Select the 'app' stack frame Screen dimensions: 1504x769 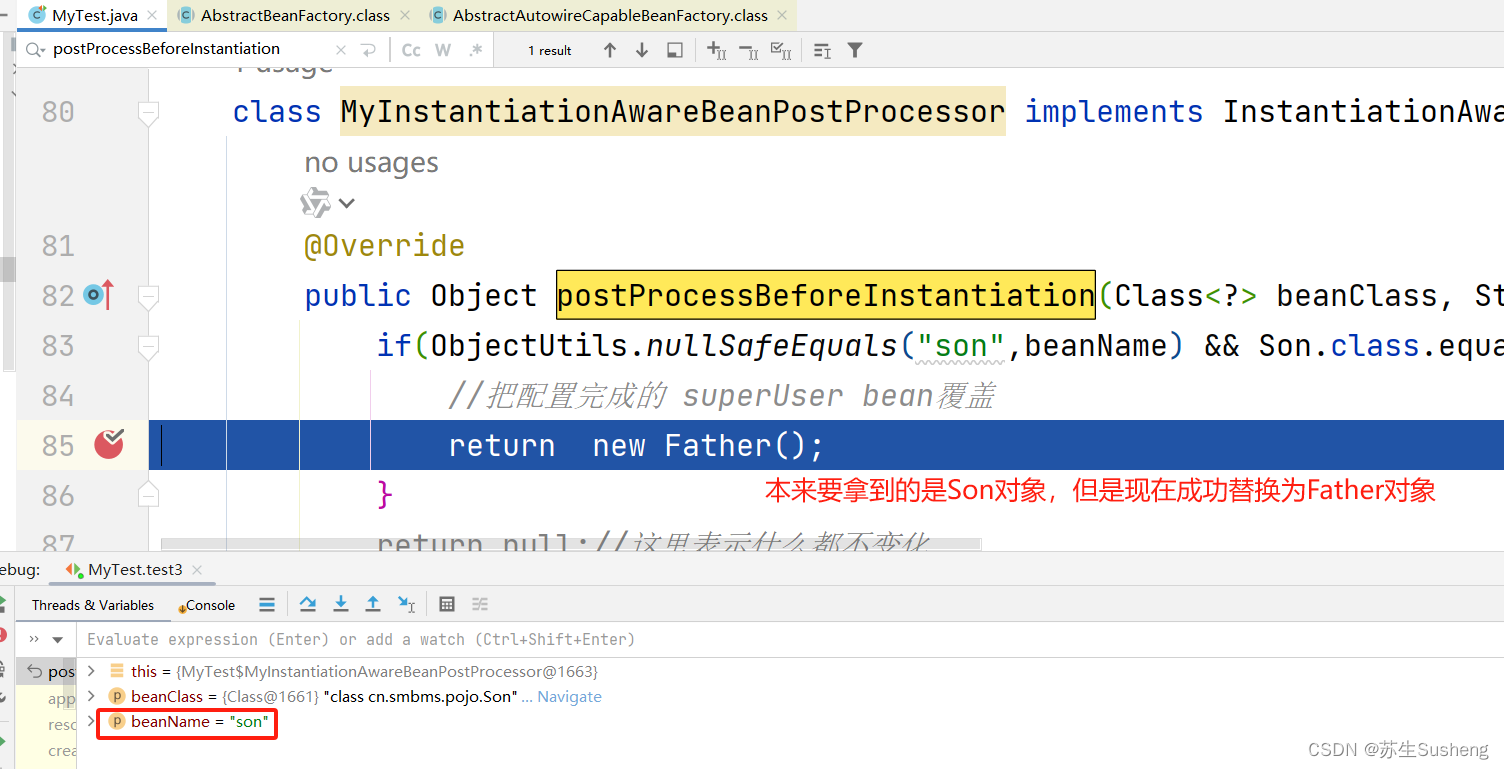click(x=47, y=698)
